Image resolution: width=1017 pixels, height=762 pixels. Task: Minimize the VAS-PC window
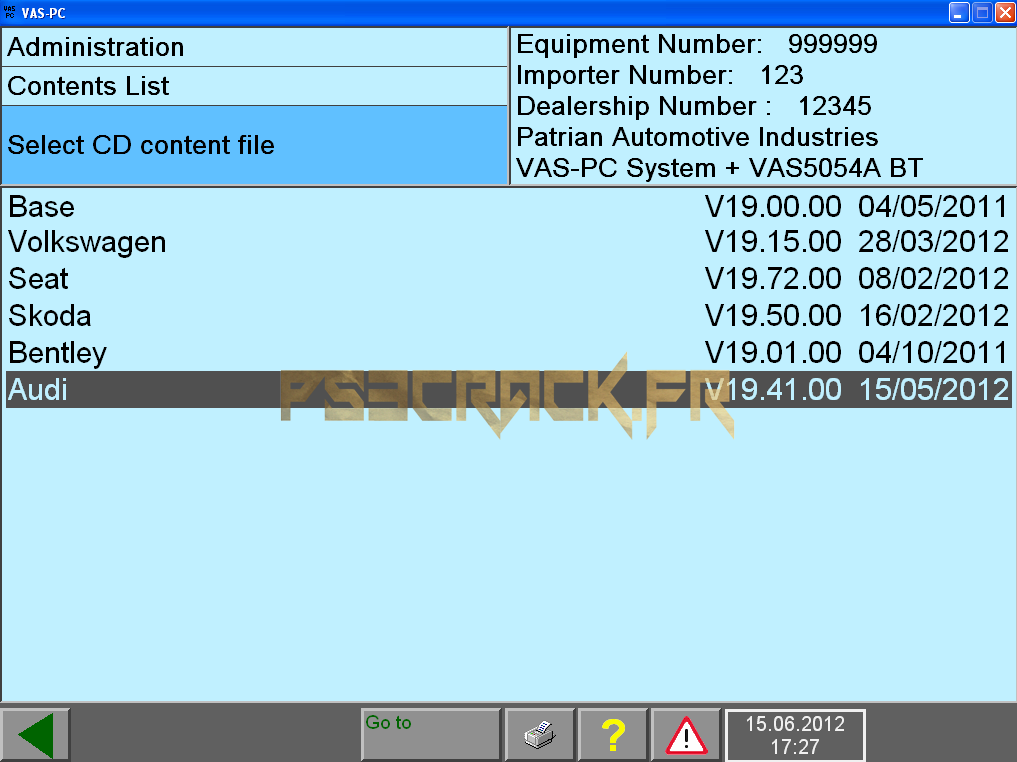[959, 12]
